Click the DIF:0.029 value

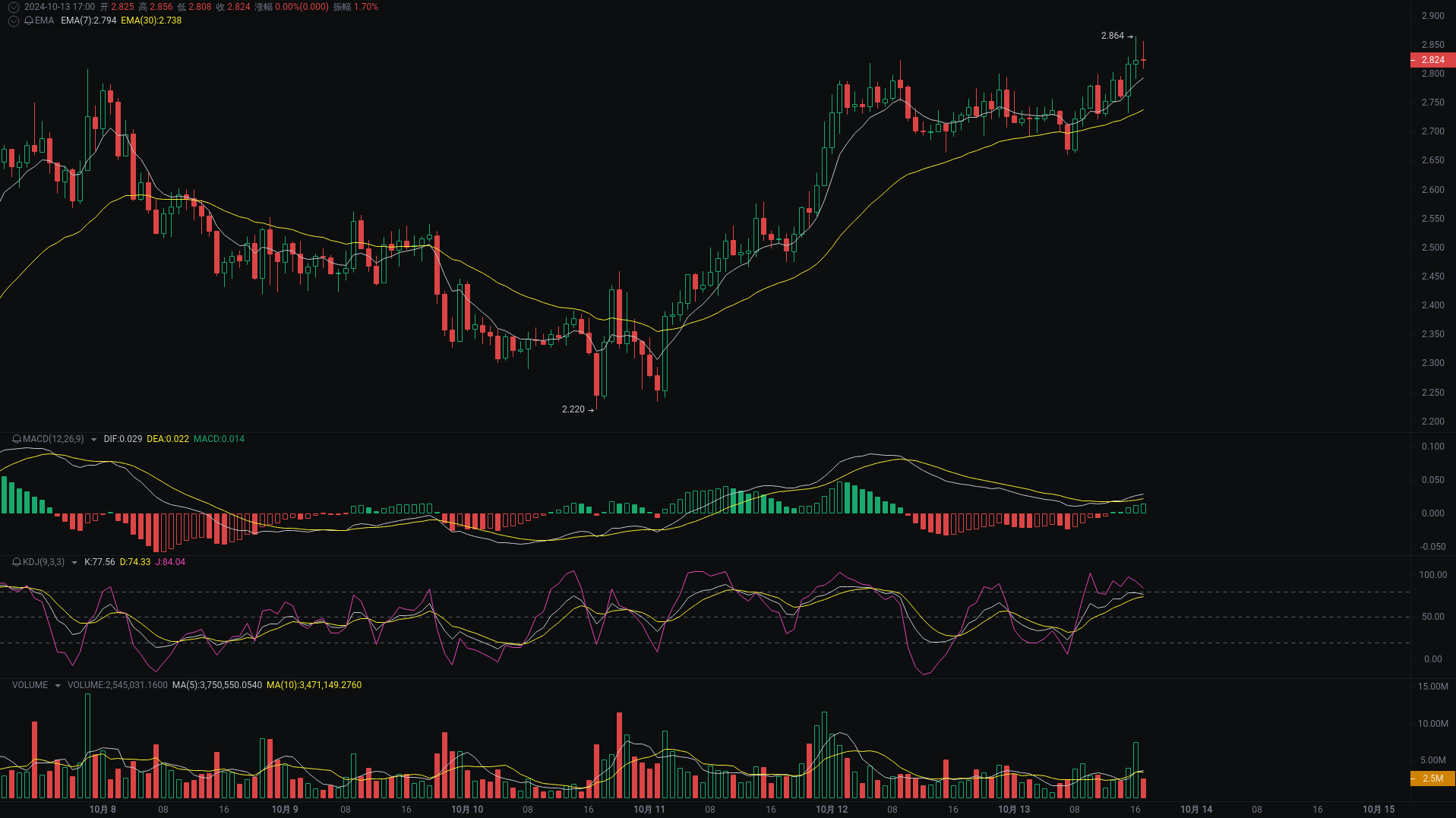[x=123, y=439]
